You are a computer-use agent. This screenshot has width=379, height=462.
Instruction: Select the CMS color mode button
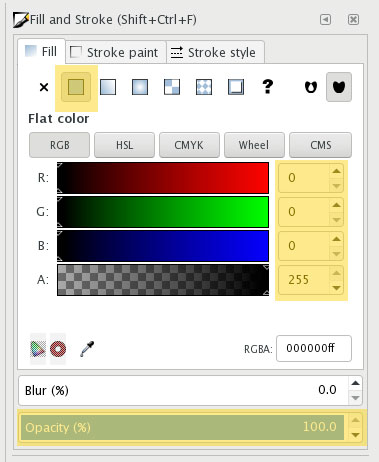(320, 145)
